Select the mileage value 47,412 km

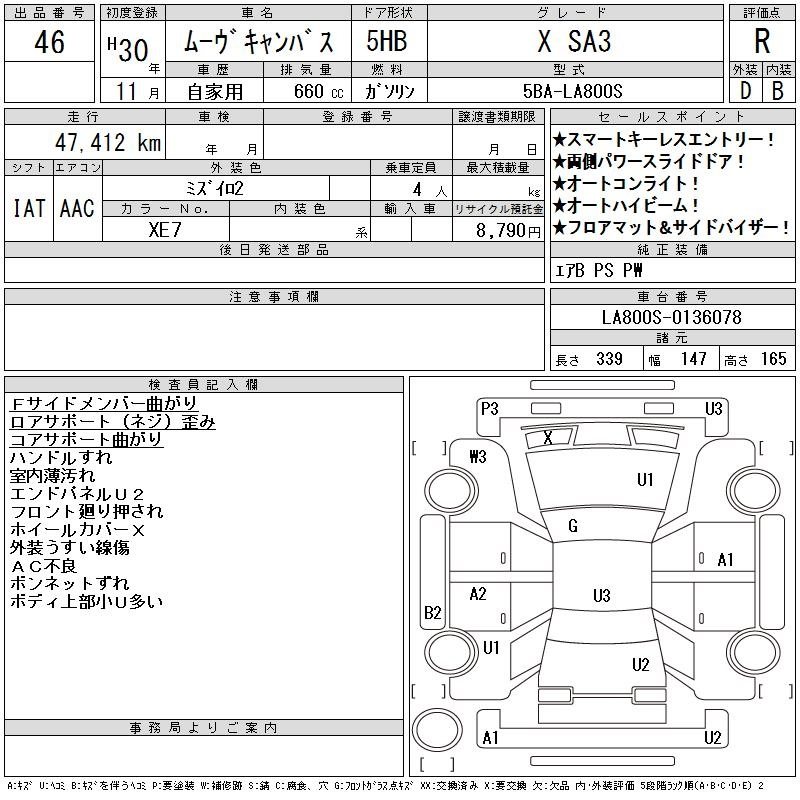pyautogui.click(x=107, y=143)
